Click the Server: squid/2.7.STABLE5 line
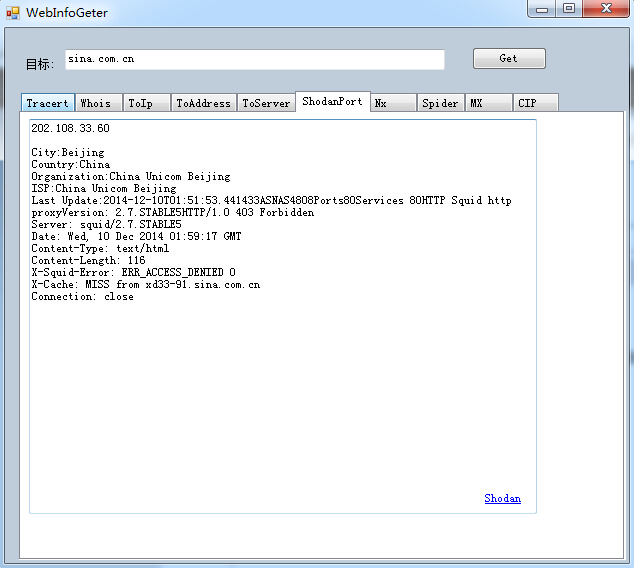The width and height of the screenshot is (634, 568). (106, 224)
